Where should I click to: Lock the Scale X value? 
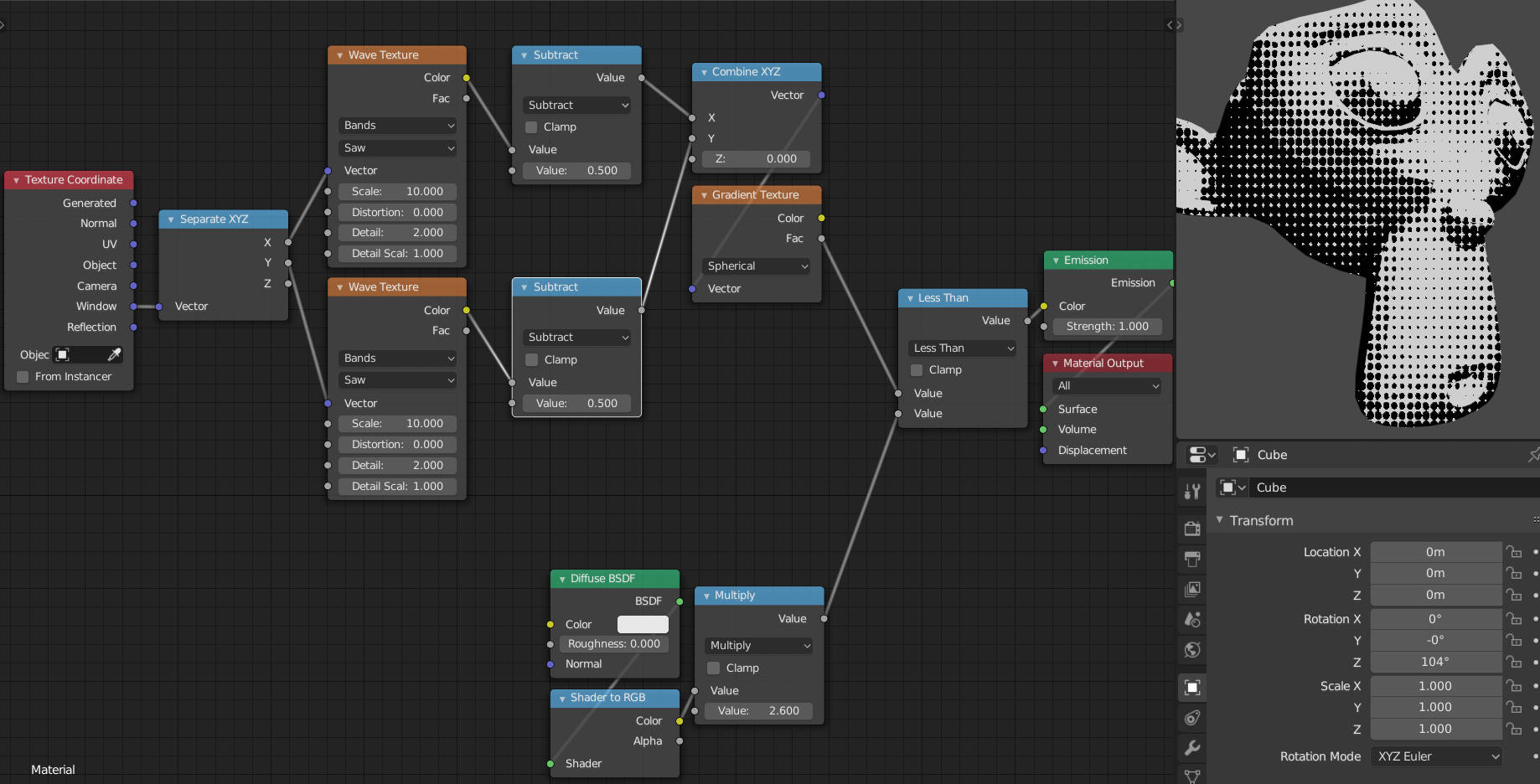[1514, 686]
